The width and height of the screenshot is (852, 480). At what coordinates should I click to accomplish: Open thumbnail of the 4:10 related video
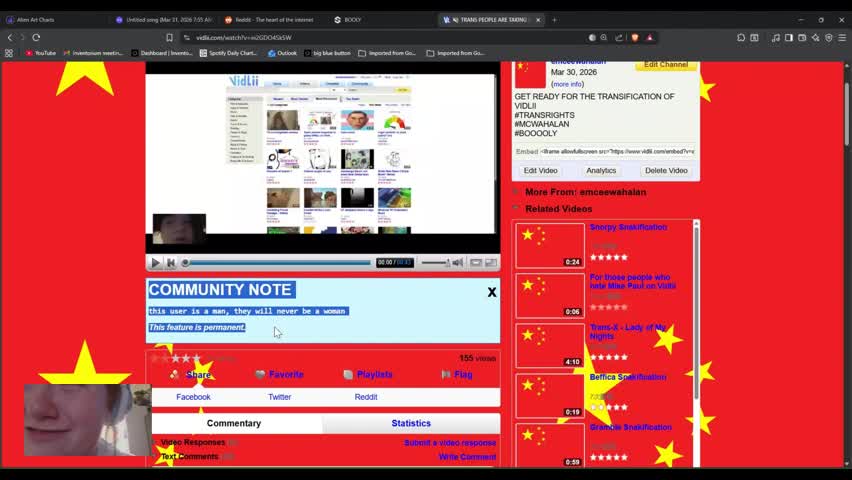[550, 346]
